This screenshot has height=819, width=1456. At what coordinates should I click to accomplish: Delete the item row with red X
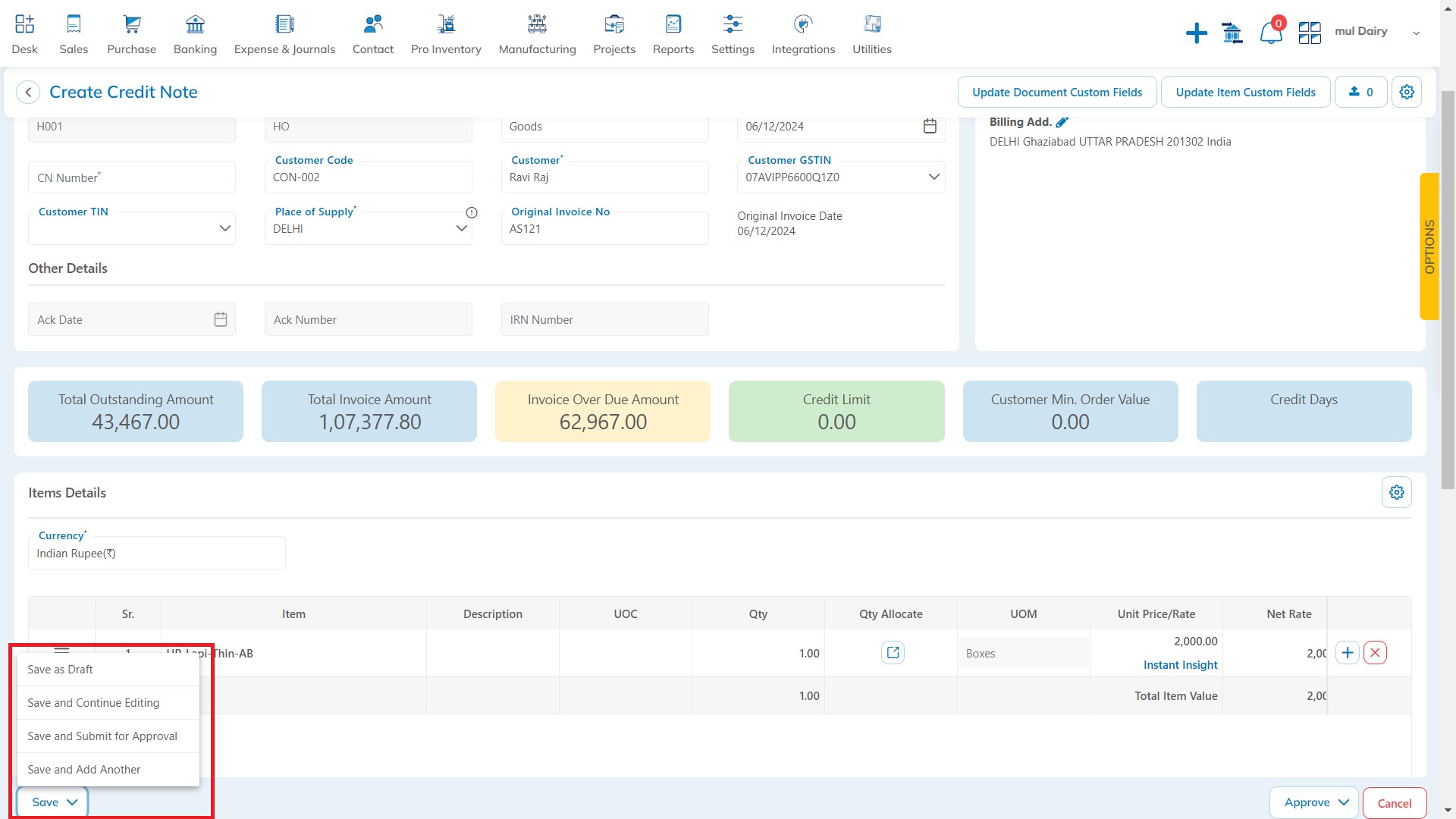tap(1375, 652)
